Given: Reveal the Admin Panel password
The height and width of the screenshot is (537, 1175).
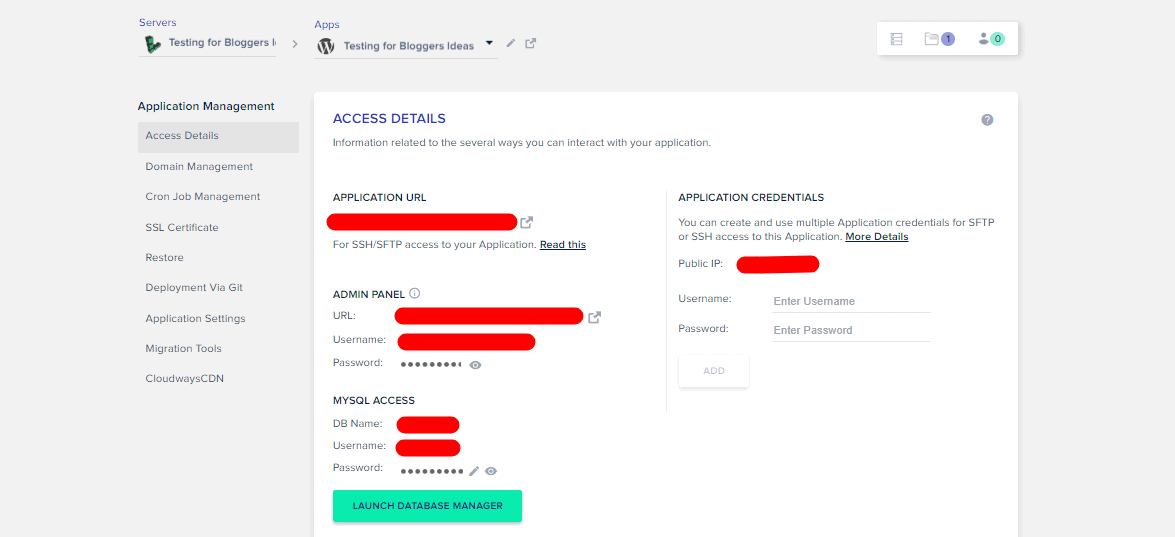Looking at the screenshot, I should (x=475, y=365).
